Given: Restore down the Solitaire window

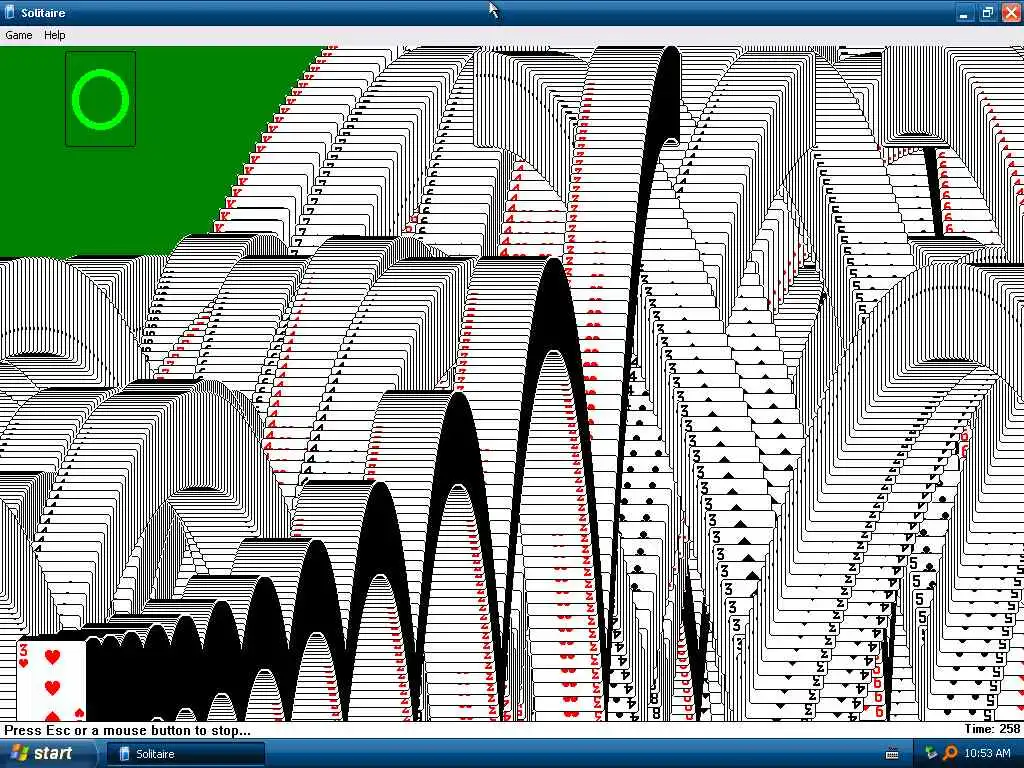Looking at the screenshot, I should pos(987,12).
